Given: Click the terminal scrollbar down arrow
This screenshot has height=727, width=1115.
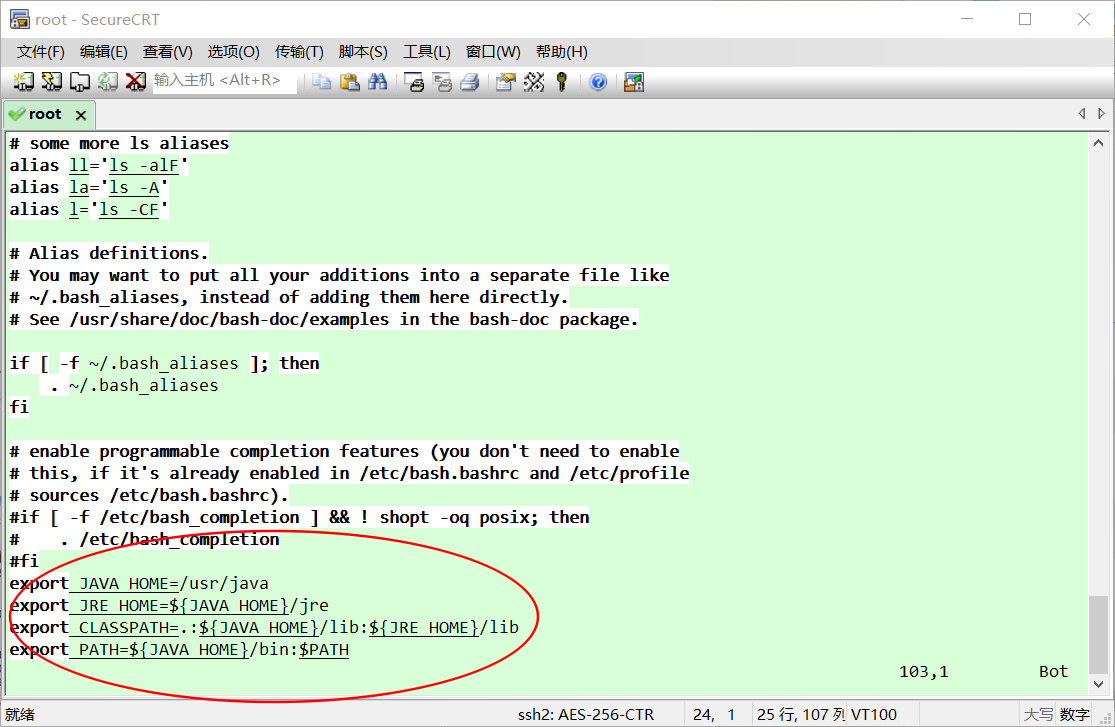Looking at the screenshot, I should coord(1098,684).
